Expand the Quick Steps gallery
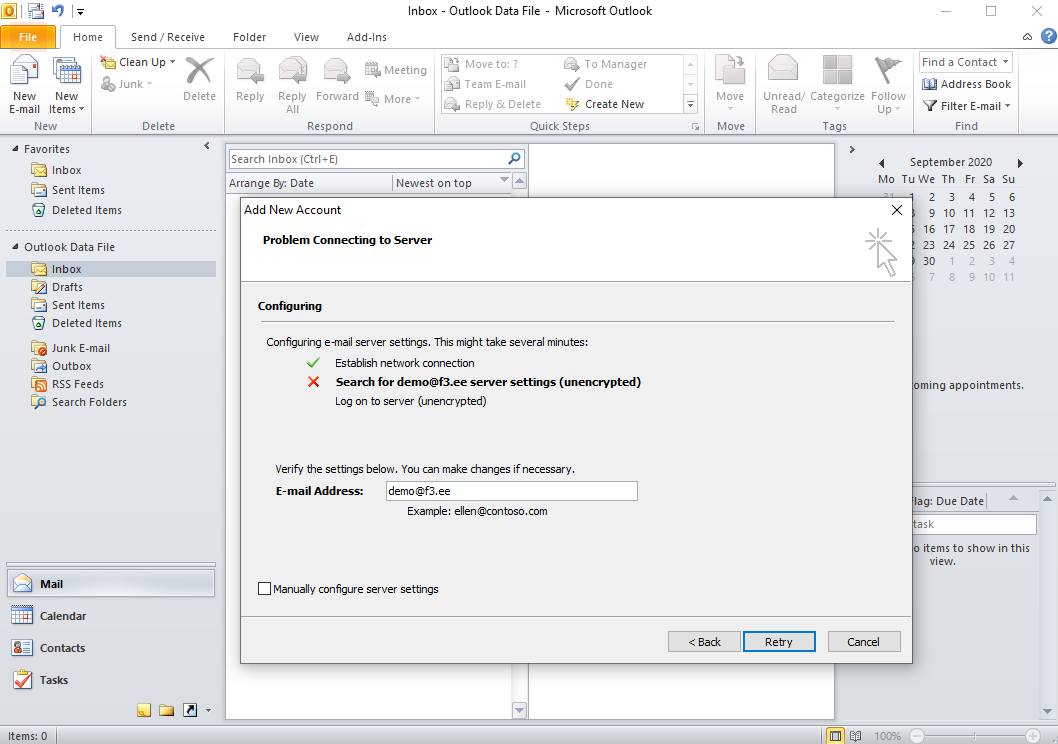 (x=690, y=105)
